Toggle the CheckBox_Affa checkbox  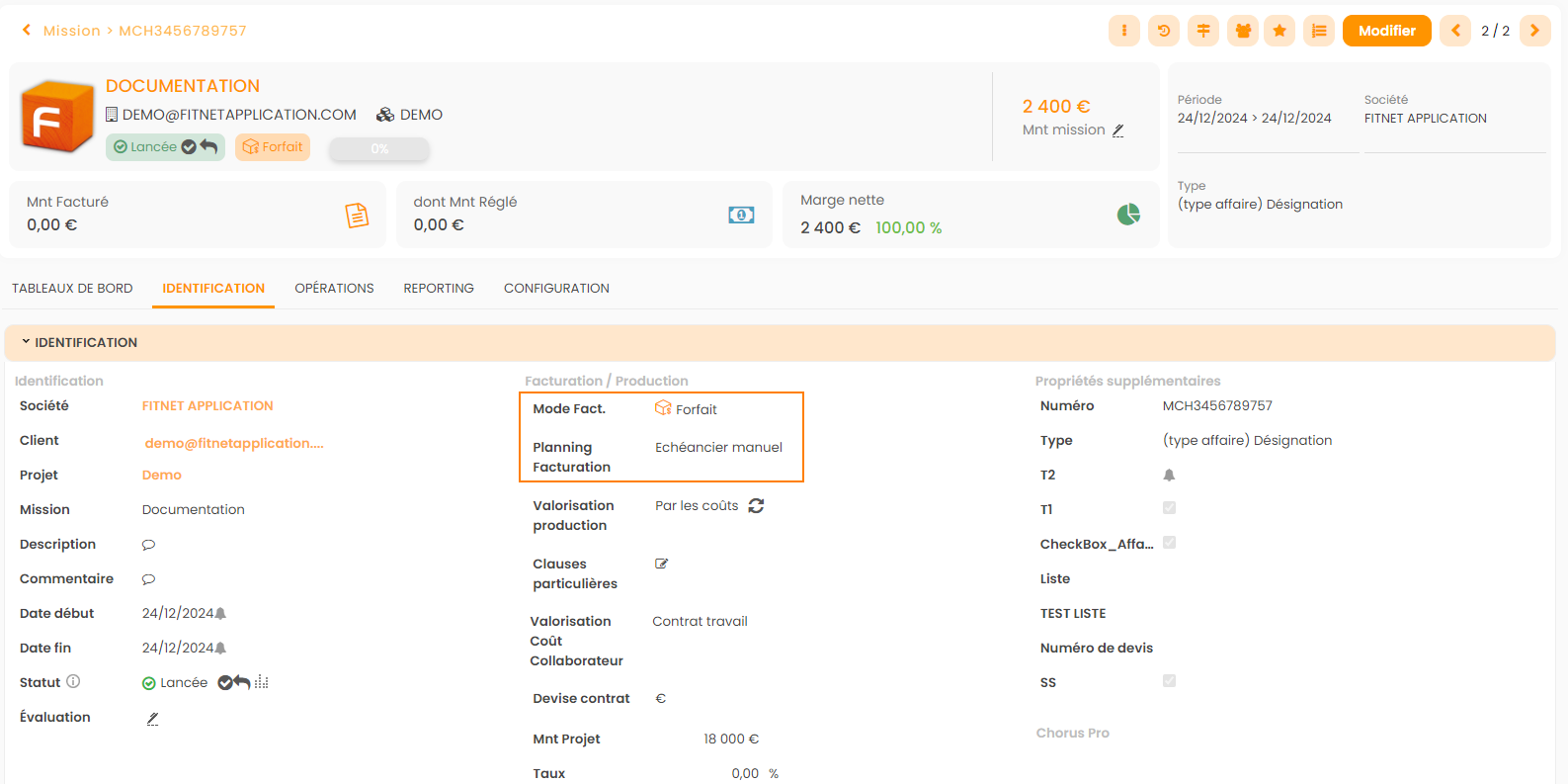[1169, 543]
